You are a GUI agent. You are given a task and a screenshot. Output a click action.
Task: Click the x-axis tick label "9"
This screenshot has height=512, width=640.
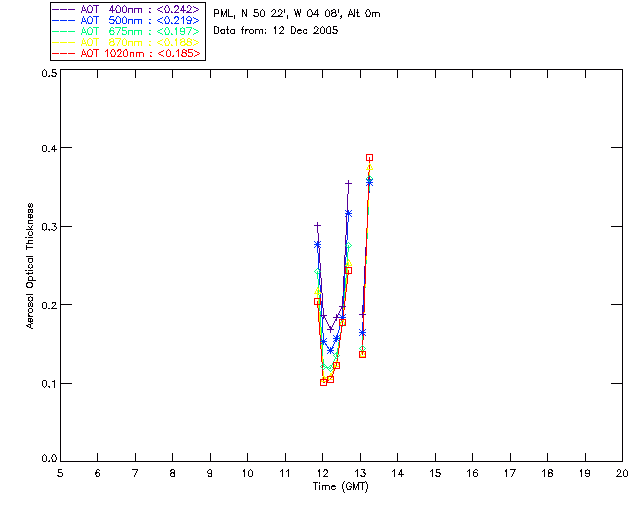point(210,473)
